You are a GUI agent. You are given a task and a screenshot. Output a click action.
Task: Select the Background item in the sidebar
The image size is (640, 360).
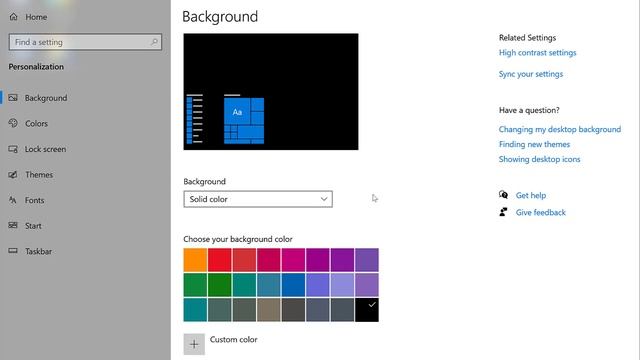click(x=38, y=98)
